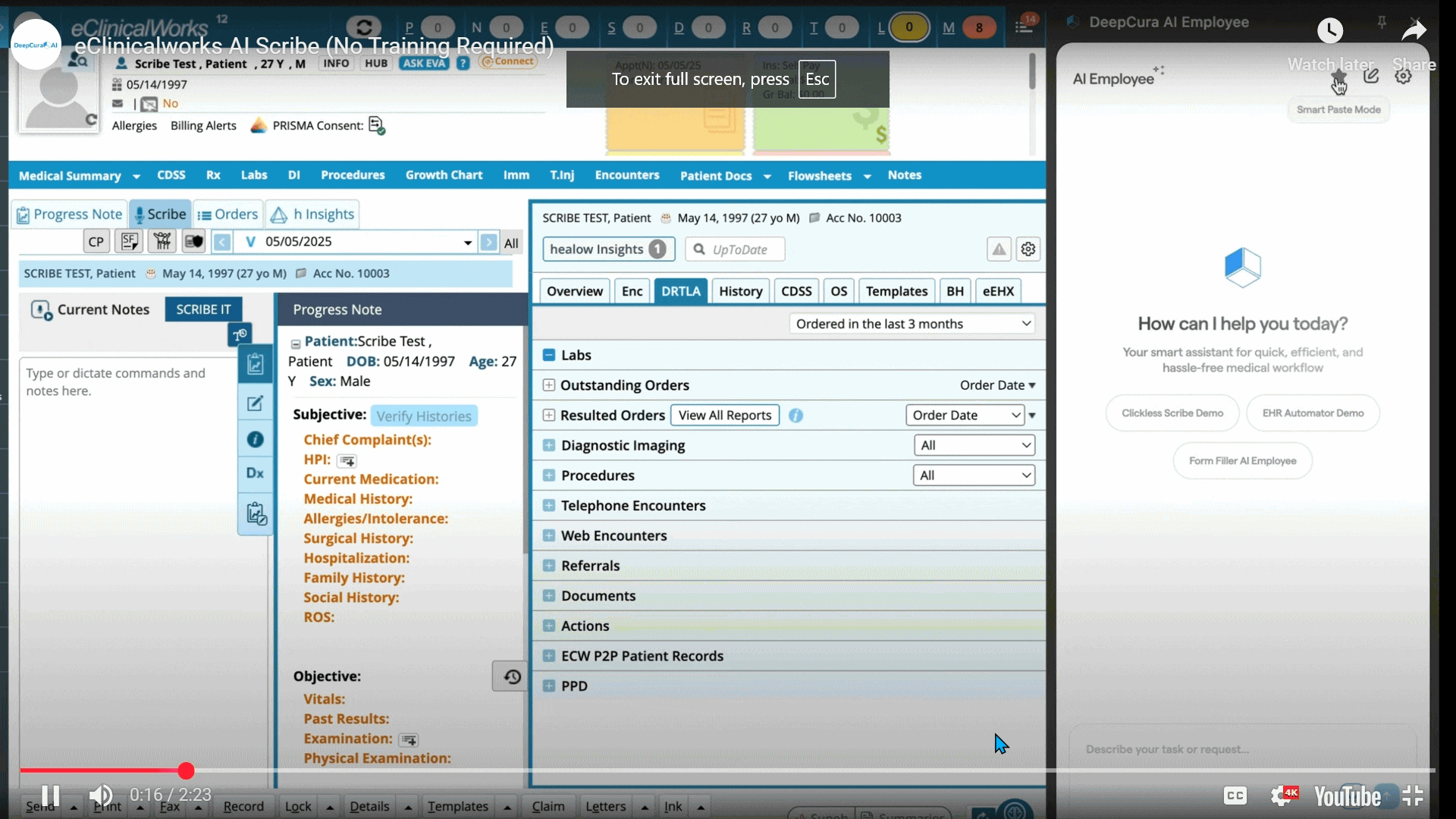Click the SCRIBE IT button

tap(203, 309)
